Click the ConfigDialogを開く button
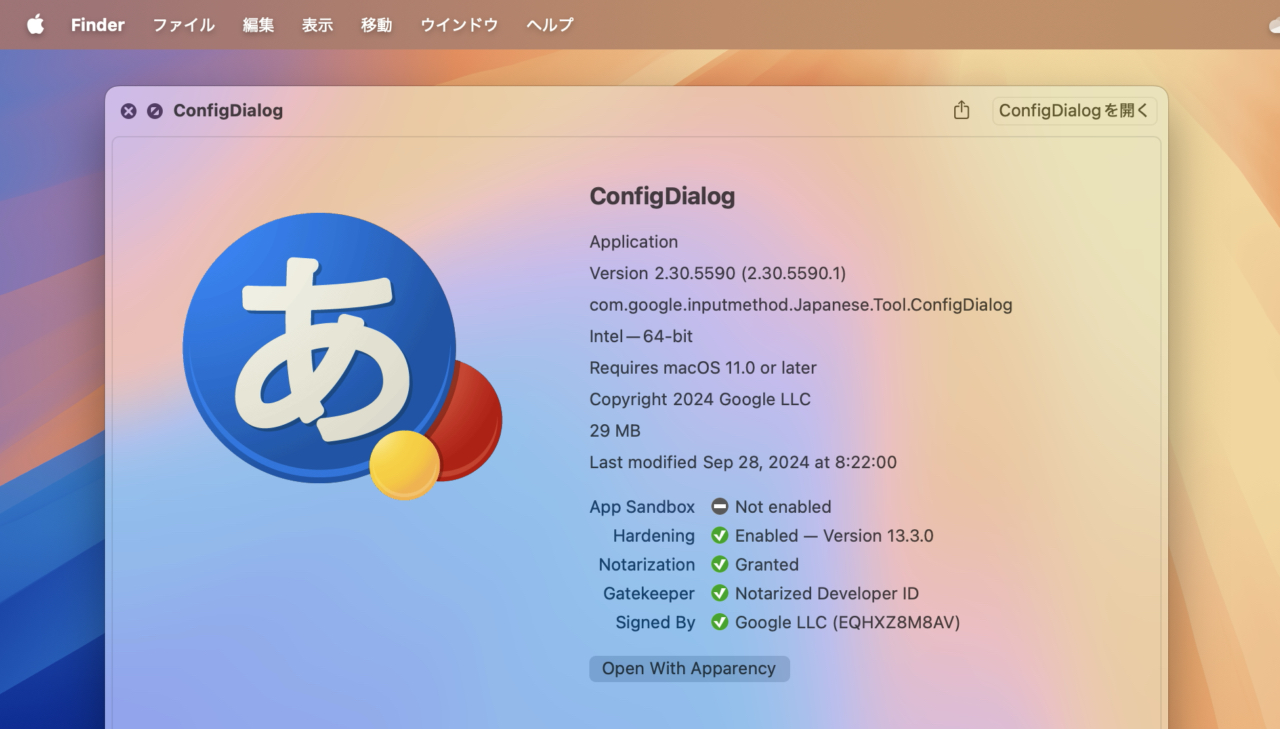The height and width of the screenshot is (729, 1280). pos(1074,111)
